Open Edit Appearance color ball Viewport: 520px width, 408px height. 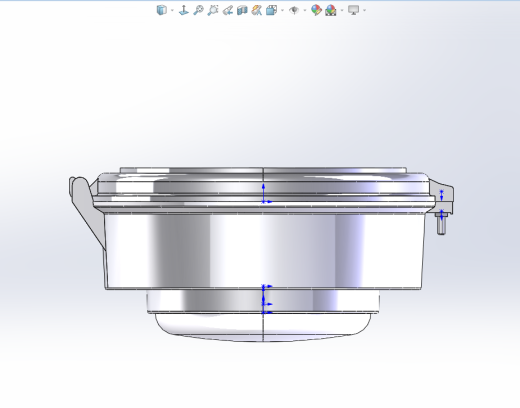pos(316,10)
